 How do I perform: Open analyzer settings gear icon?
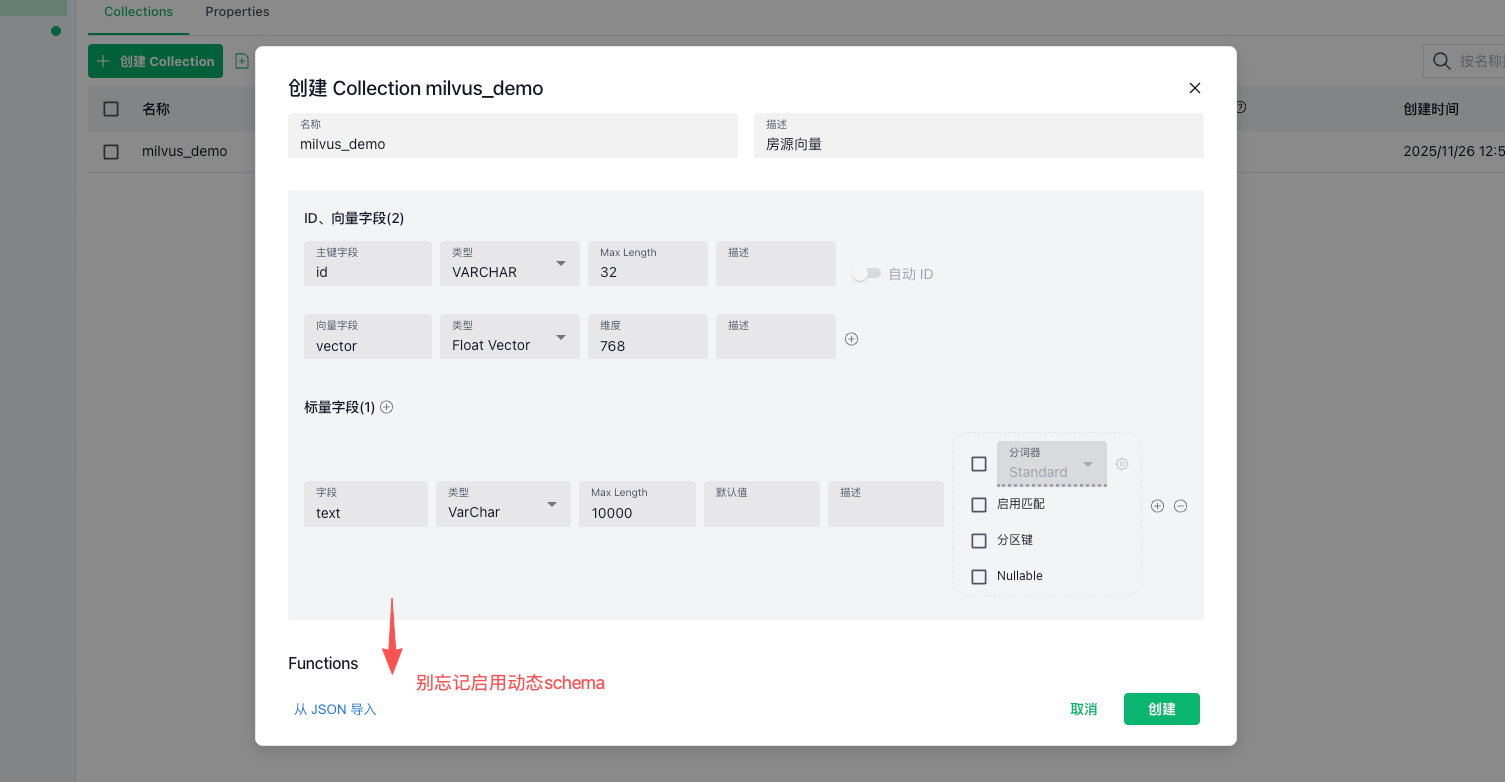coord(1122,464)
